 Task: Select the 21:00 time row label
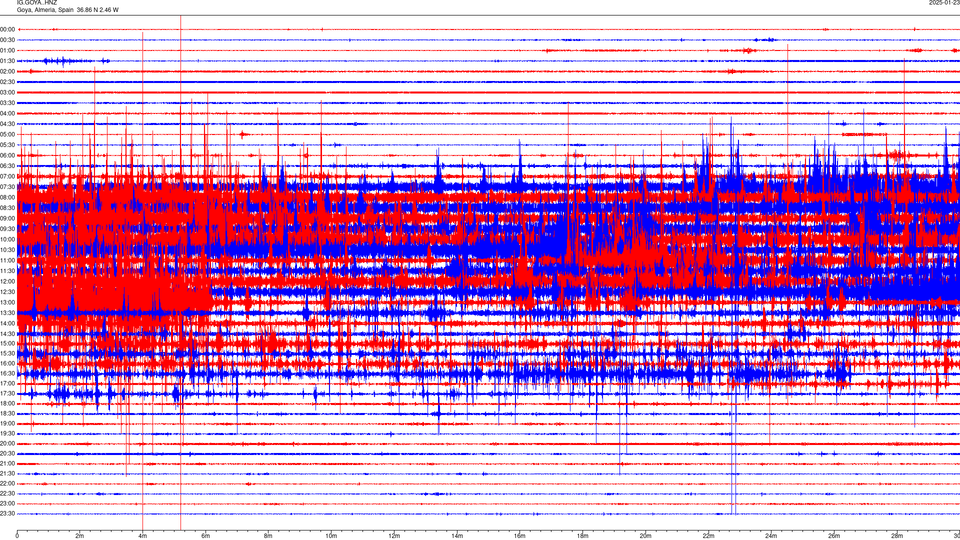7,463
